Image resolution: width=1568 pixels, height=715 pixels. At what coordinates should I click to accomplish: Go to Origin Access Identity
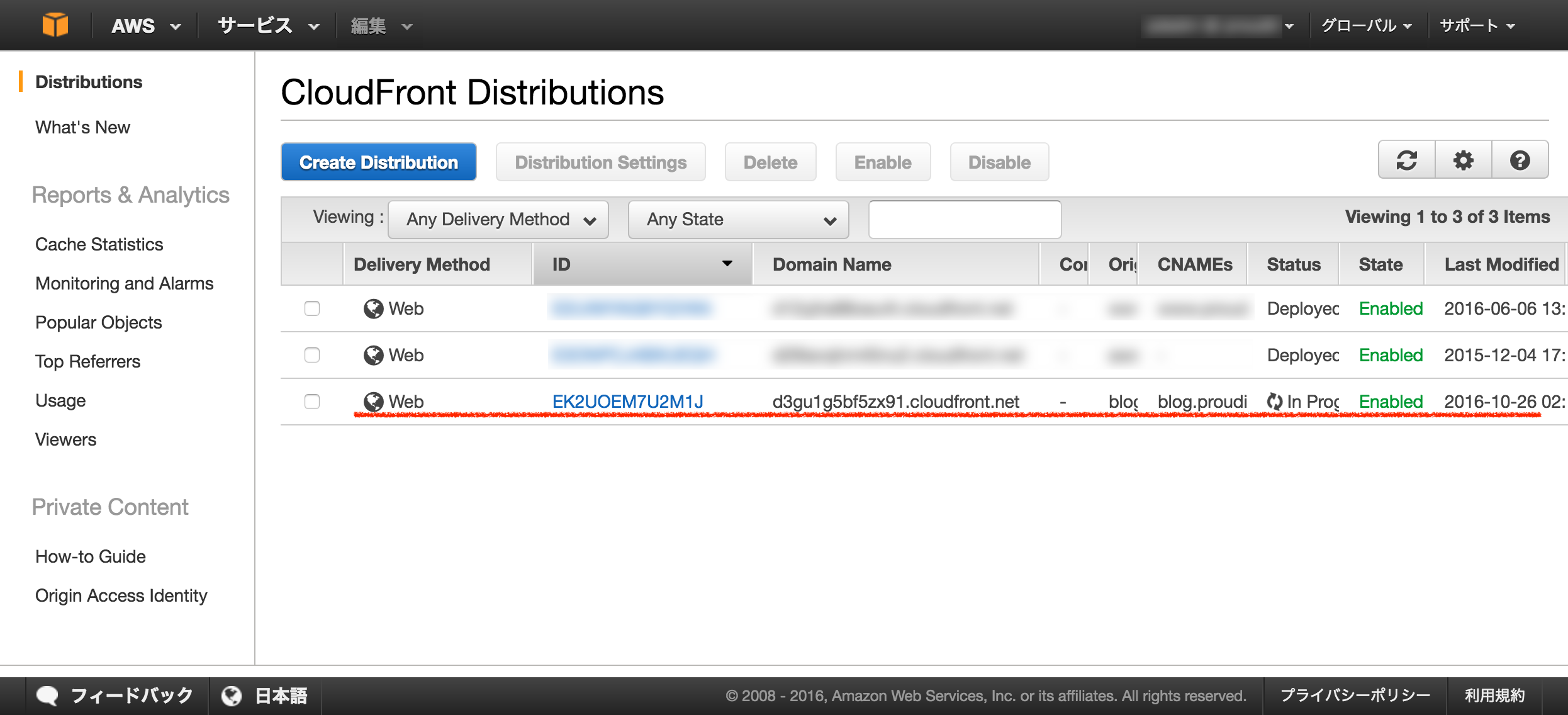point(121,595)
